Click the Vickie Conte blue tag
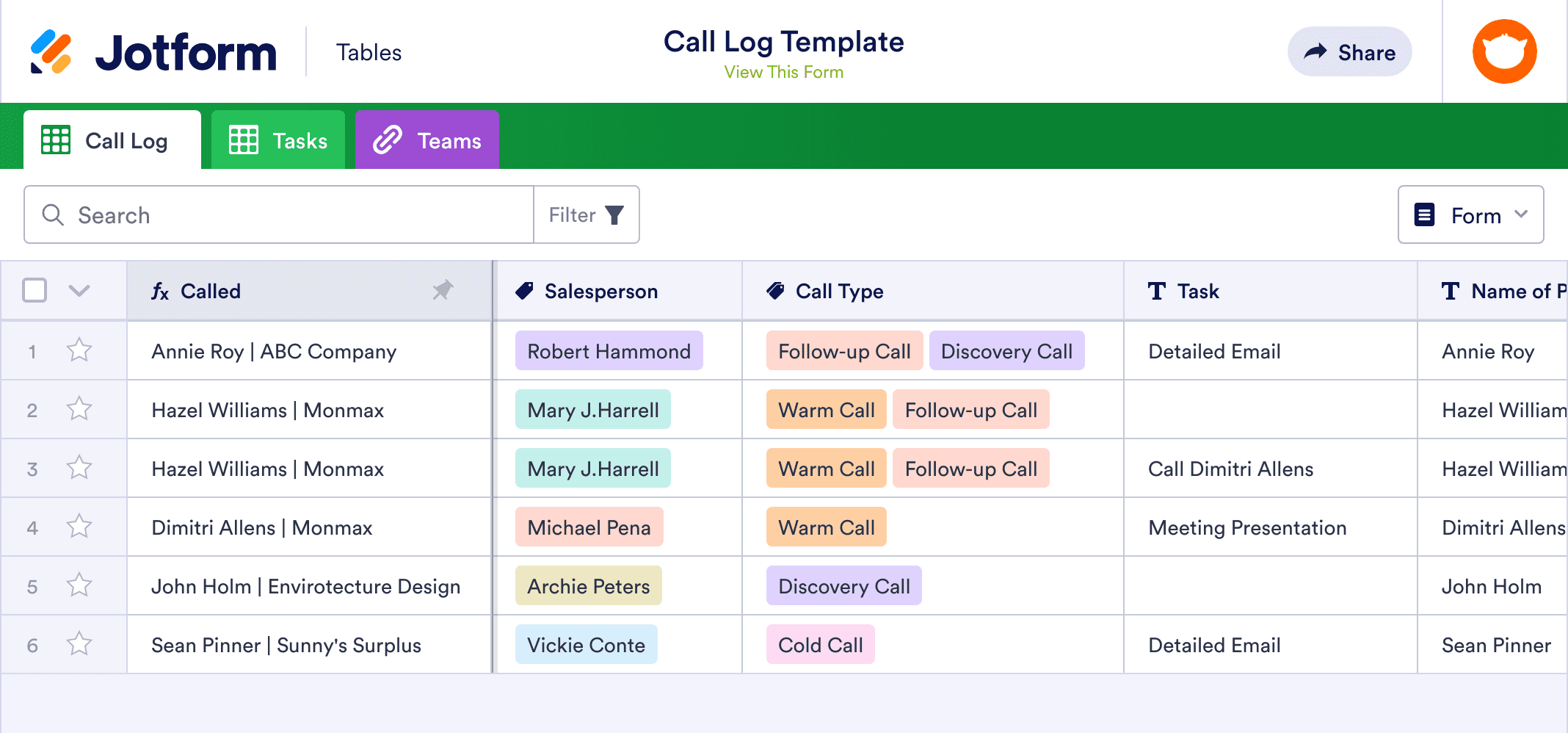This screenshot has width=1568, height=733. [586, 644]
